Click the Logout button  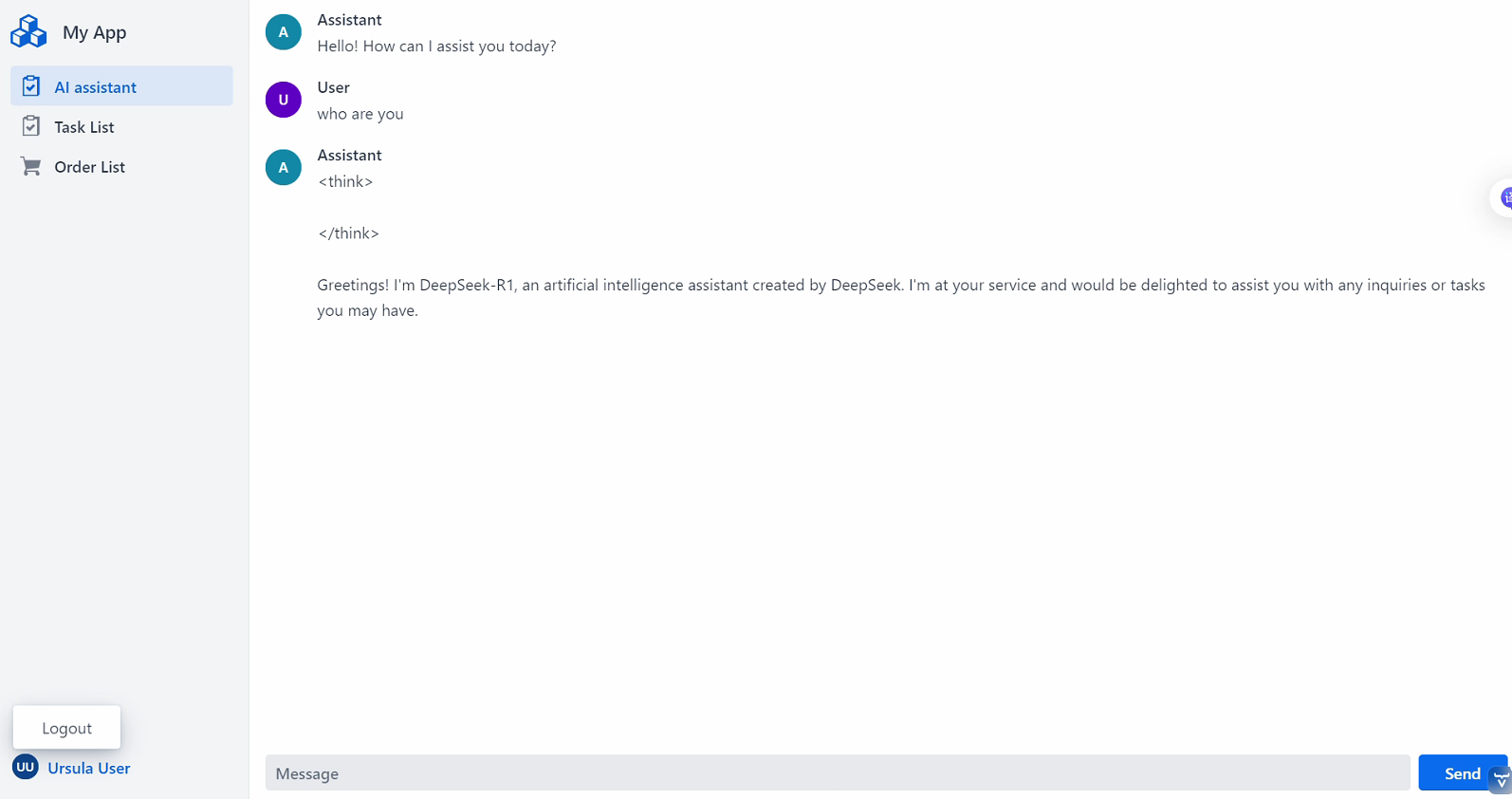point(66,728)
